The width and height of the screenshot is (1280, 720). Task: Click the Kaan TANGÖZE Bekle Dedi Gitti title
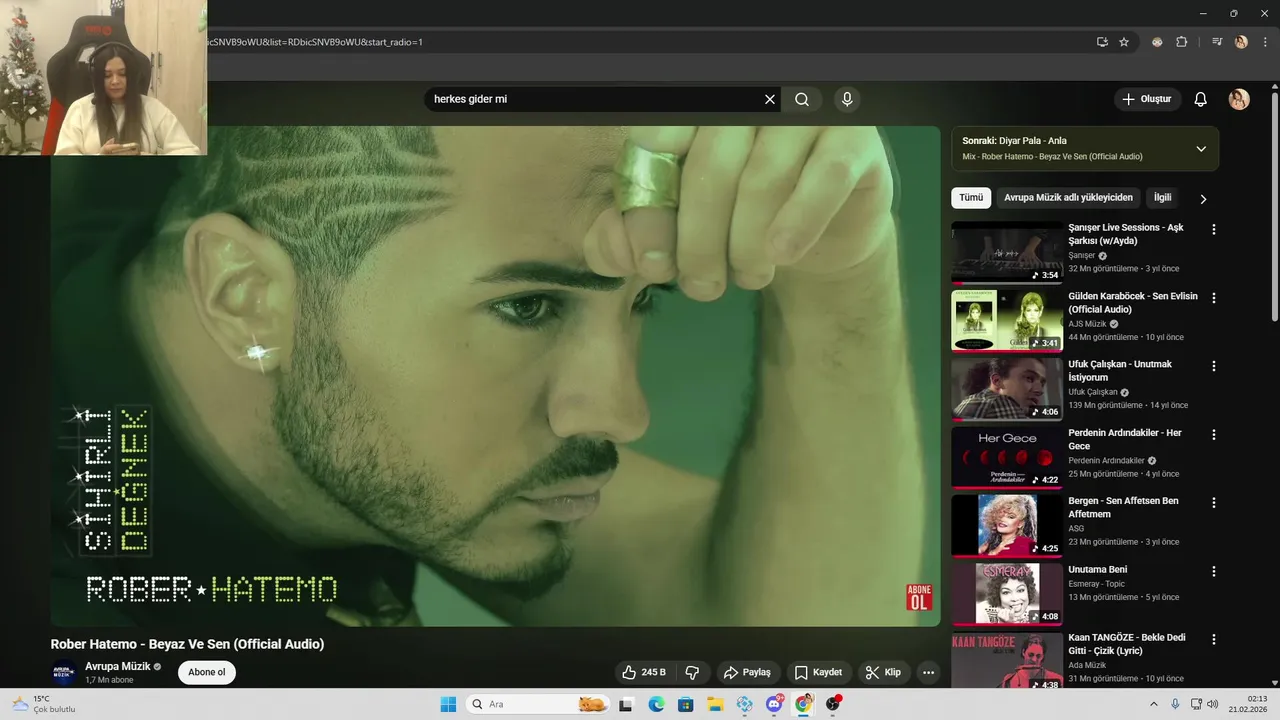click(1127, 644)
